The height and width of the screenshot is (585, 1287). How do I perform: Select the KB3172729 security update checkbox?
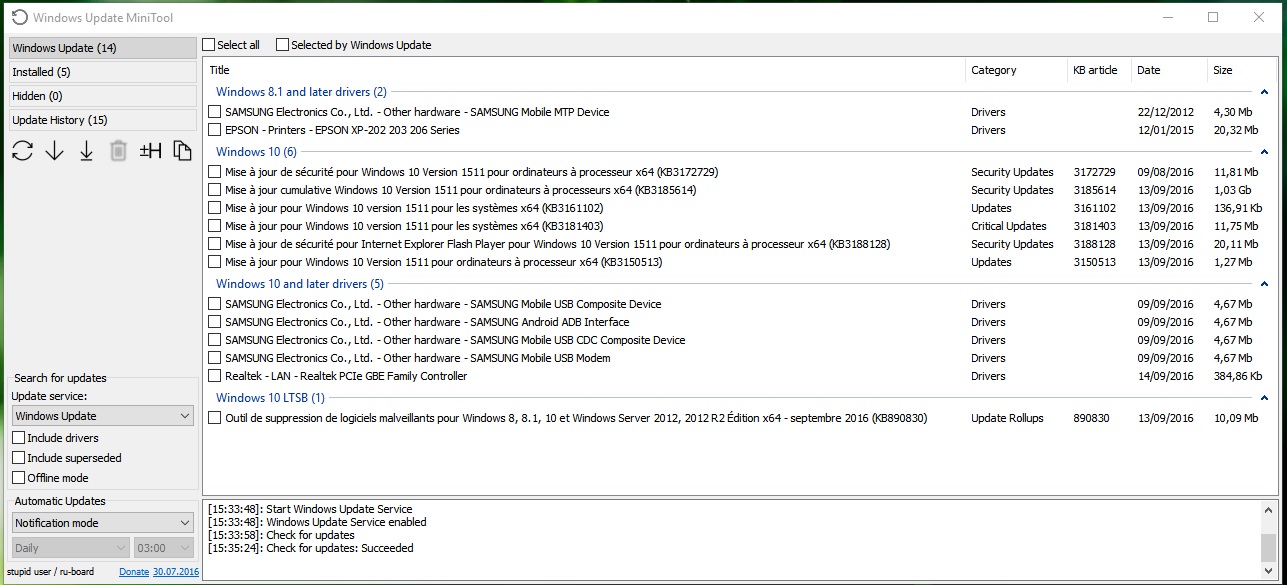pos(214,172)
